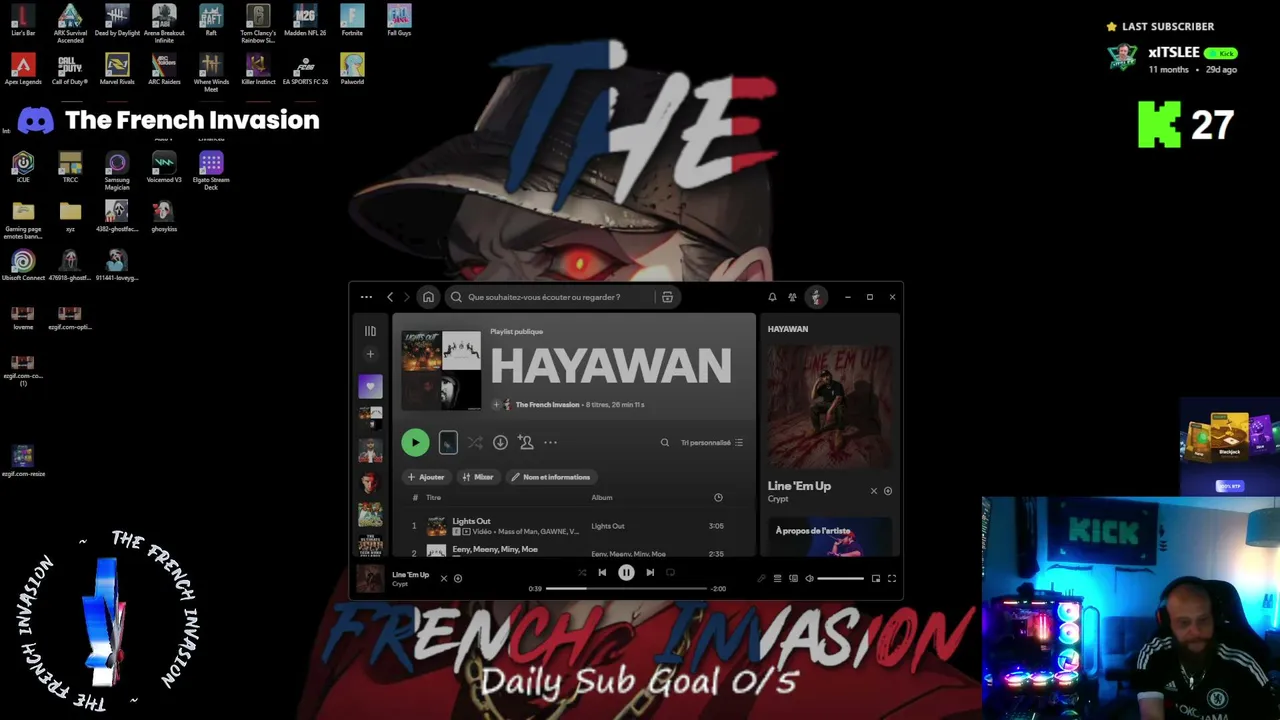The image size is (1280, 720).
Task: Open Nom et informations editor
Action: 551,477
